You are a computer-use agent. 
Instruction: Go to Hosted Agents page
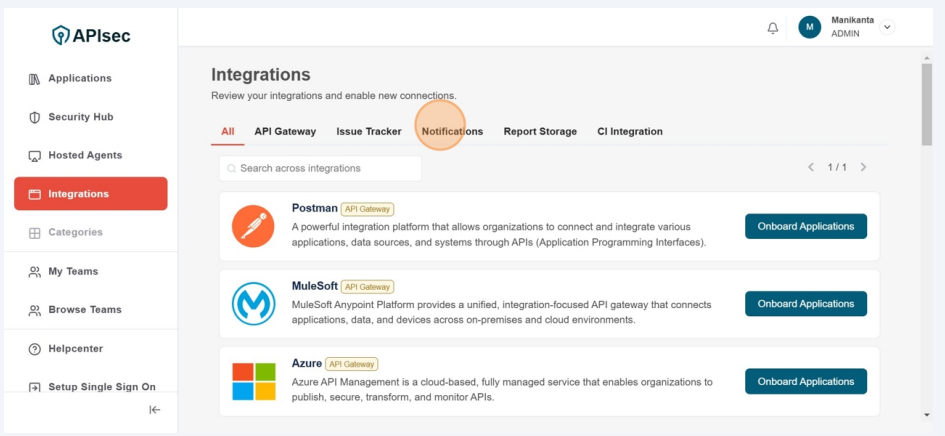[x=85, y=156]
